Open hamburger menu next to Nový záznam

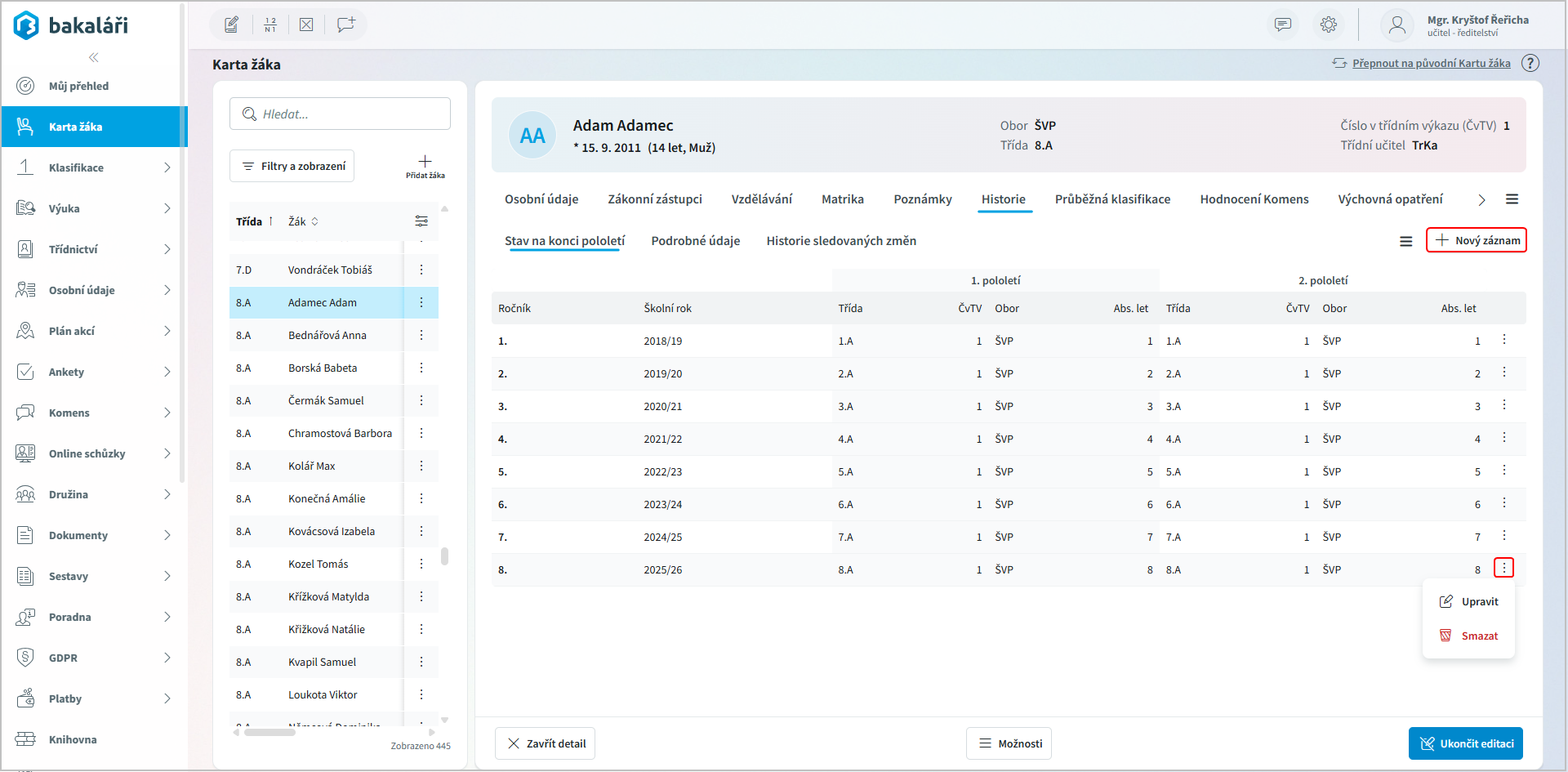(x=1405, y=241)
